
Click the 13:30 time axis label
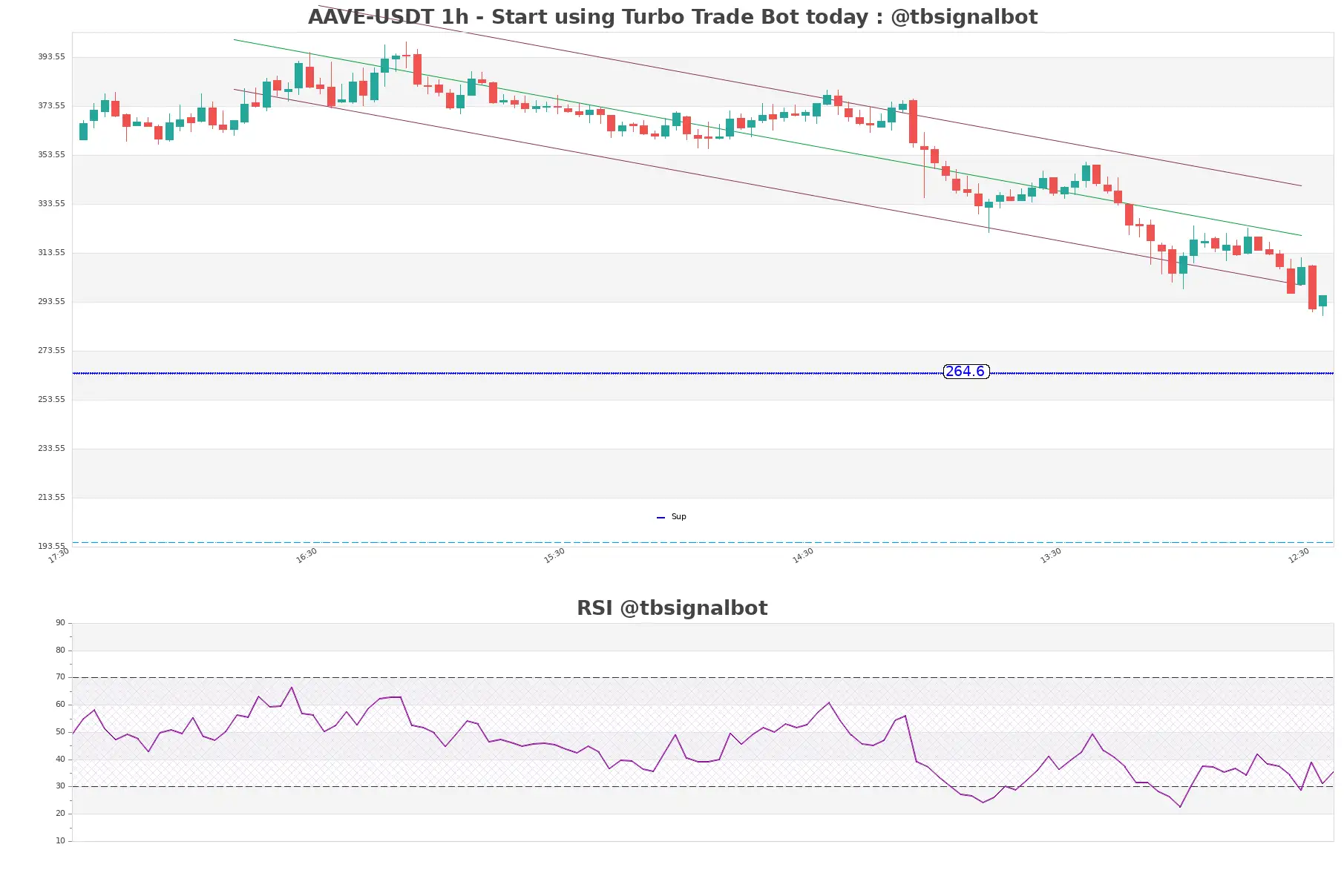point(1051,556)
